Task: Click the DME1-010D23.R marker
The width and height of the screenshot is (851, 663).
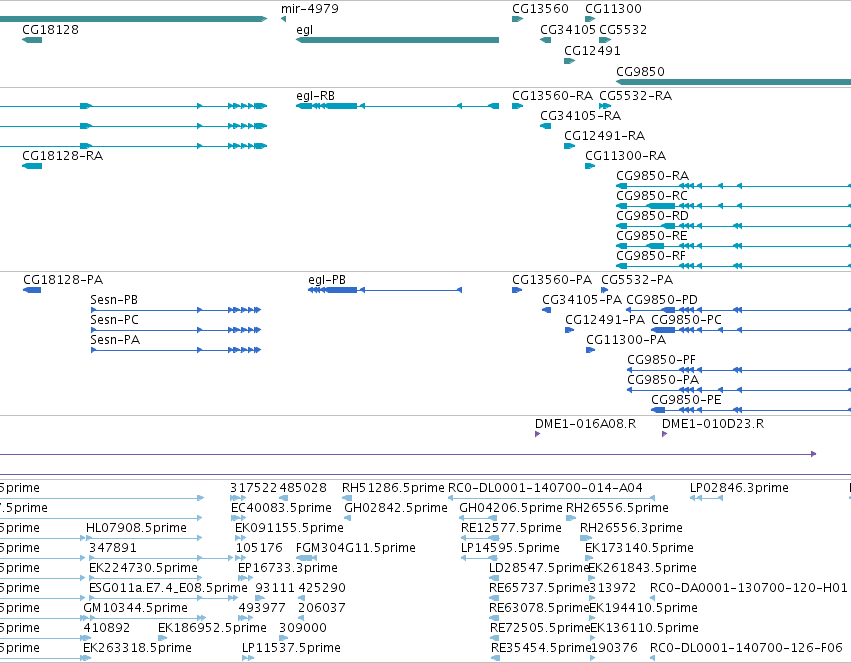Action: pos(664,434)
